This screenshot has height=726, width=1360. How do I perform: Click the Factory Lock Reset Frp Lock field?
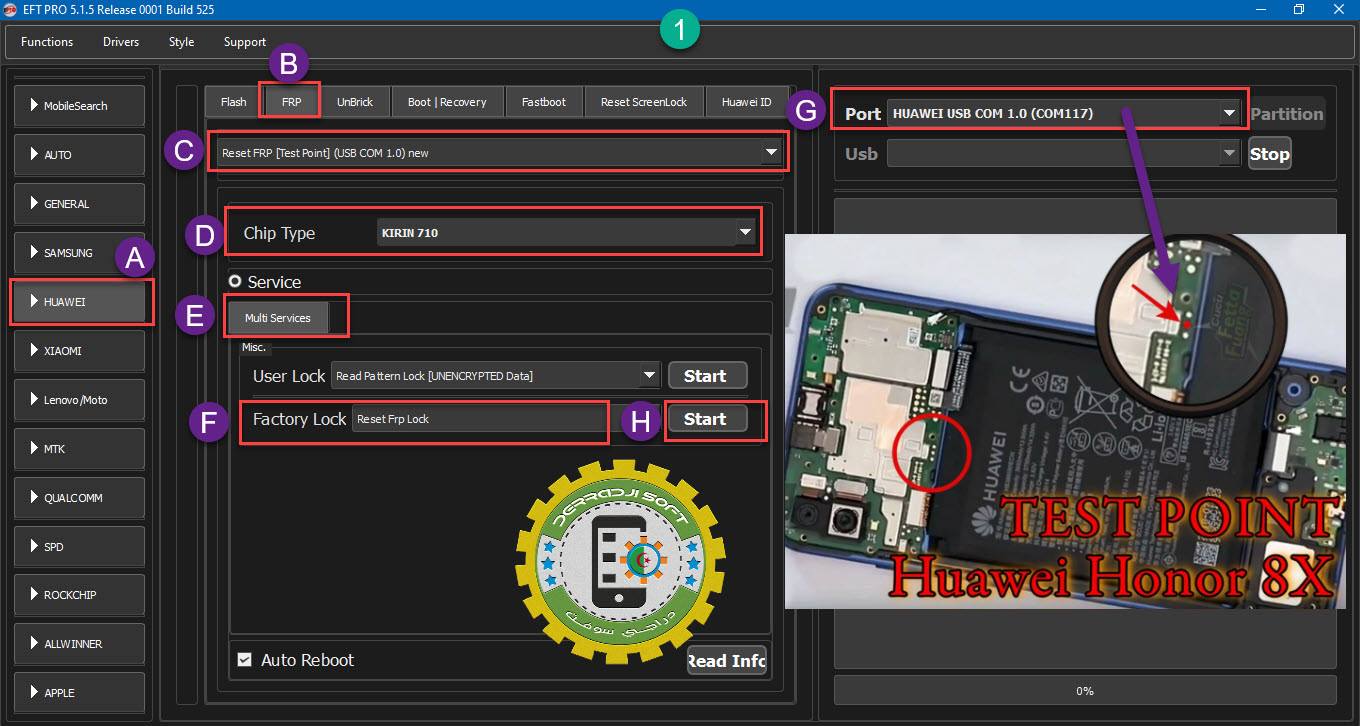(x=478, y=419)
